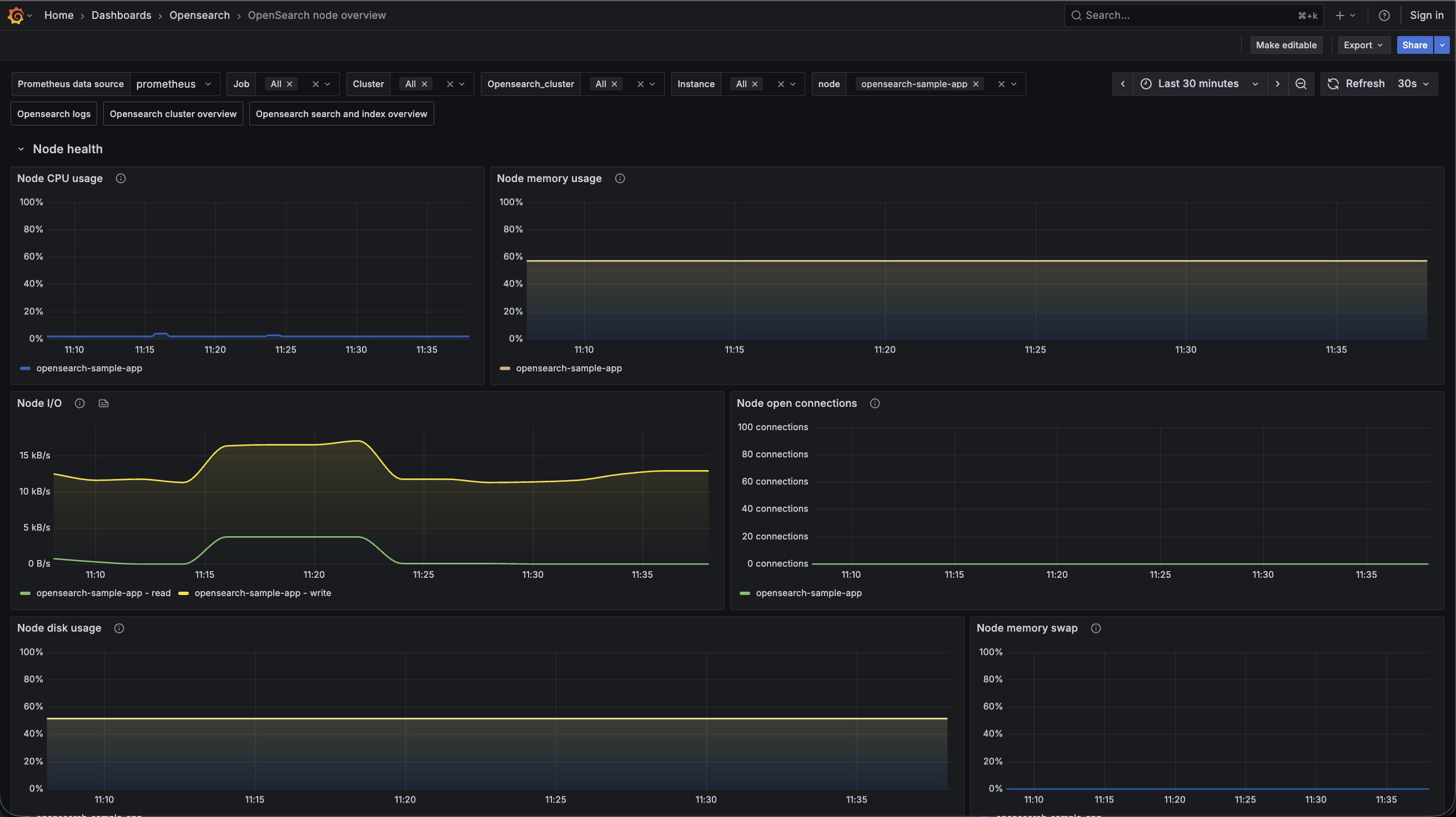Click the Sign in link
Image resolution: width=1456 pixels, height=817 pixels.
click(x=1426, y=15)
